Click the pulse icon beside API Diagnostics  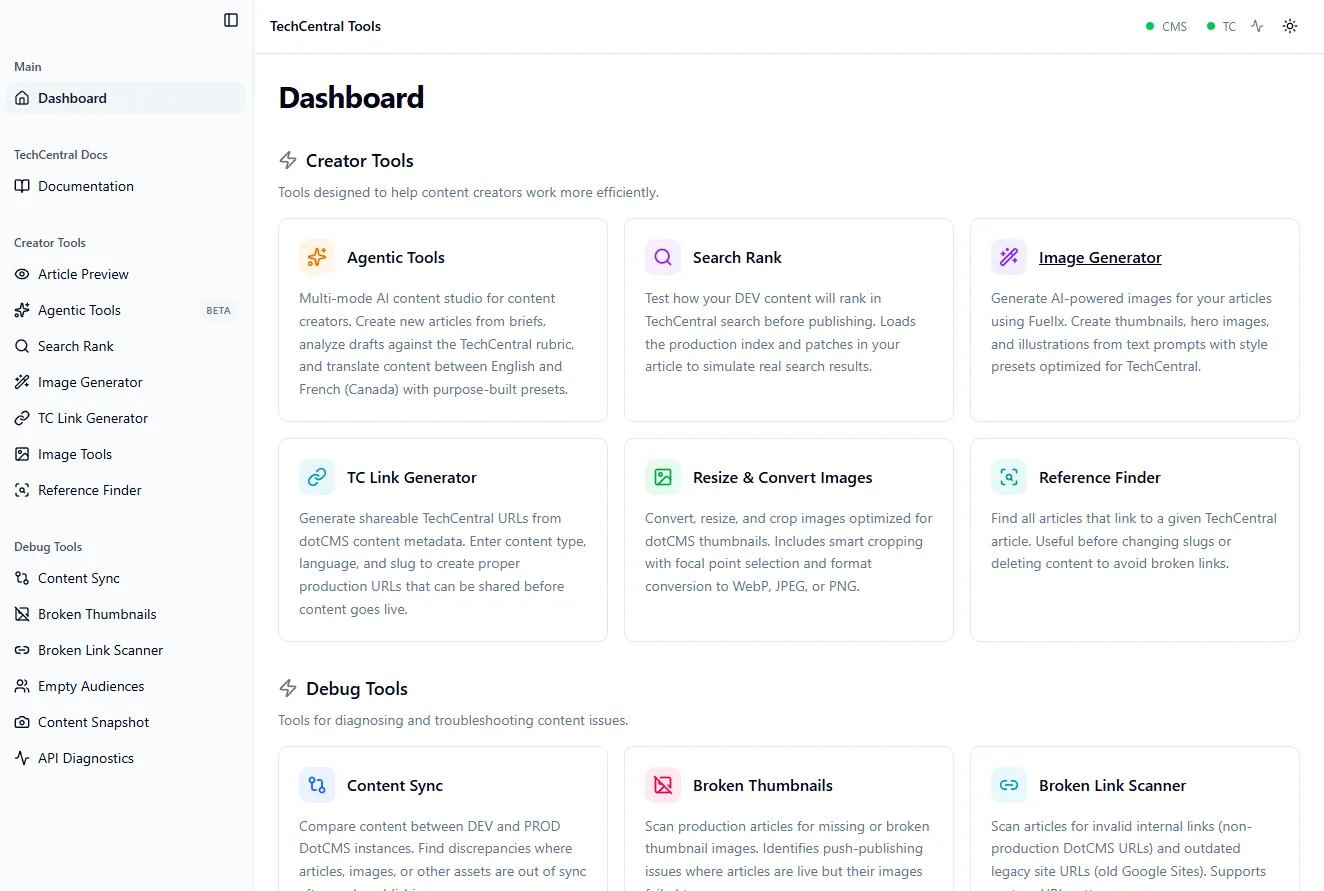point(22,758)
